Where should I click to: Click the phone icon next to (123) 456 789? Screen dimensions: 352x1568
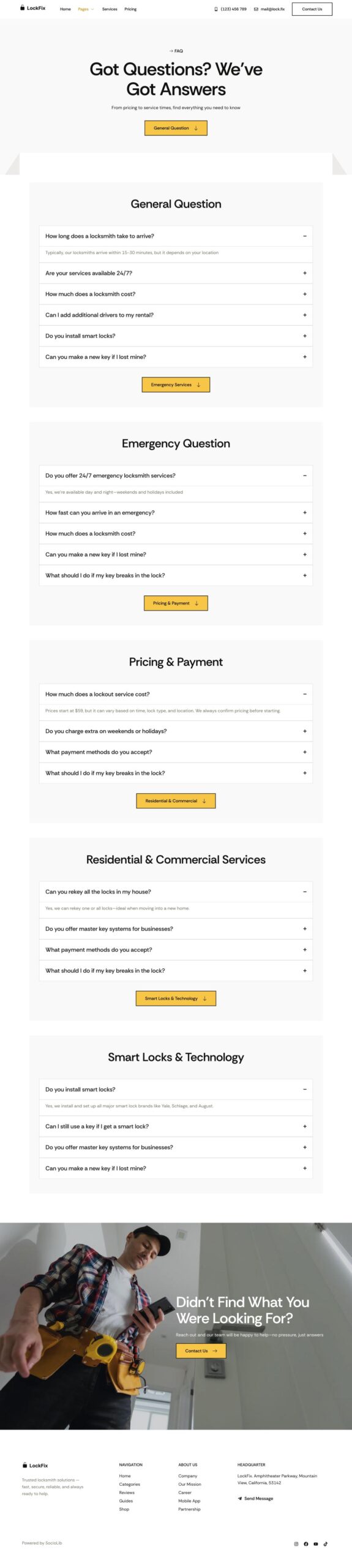pyautogui.click(x=215, y=9)
